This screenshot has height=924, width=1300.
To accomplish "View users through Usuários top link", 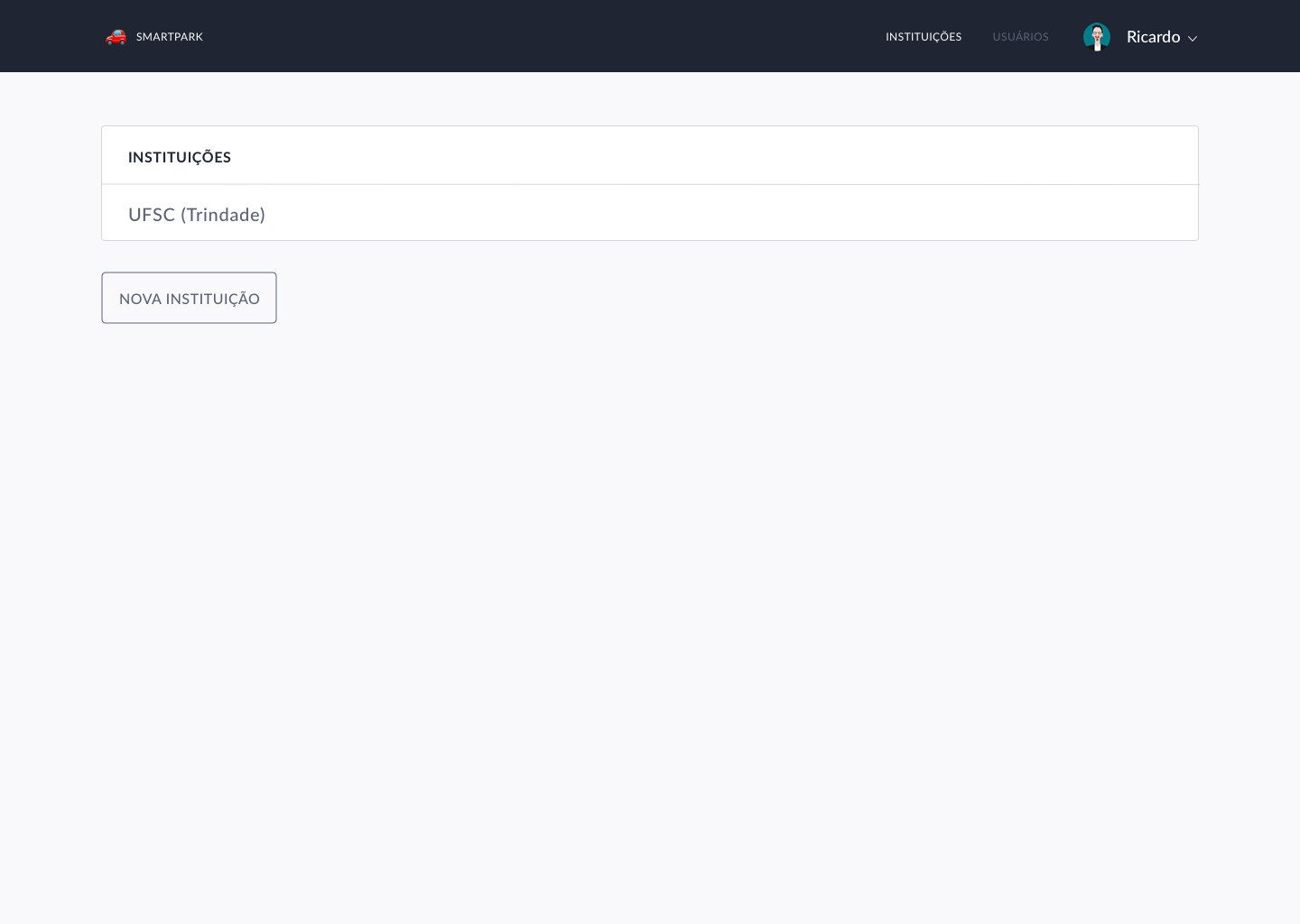I will click(1020, 37).
